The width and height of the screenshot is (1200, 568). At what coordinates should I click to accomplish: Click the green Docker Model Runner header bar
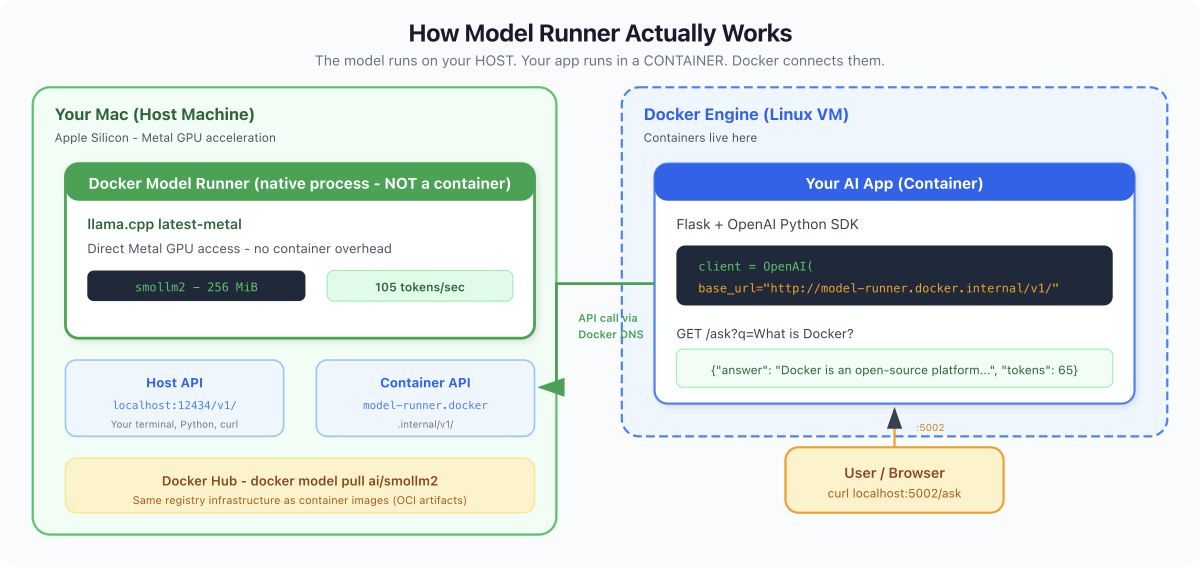point(300,183)
